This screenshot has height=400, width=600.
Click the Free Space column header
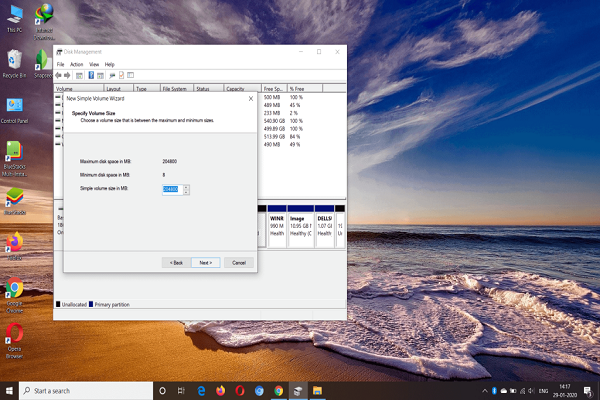coord(272,88)
